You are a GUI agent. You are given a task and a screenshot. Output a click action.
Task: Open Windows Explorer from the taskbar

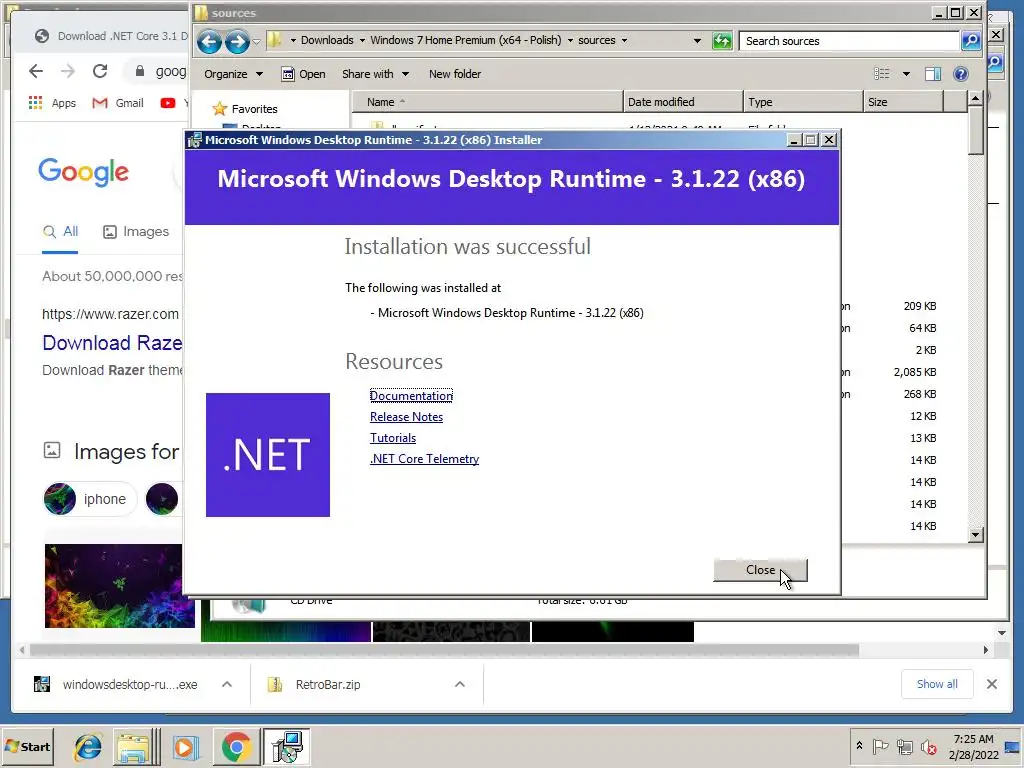(x=135, y=747)
